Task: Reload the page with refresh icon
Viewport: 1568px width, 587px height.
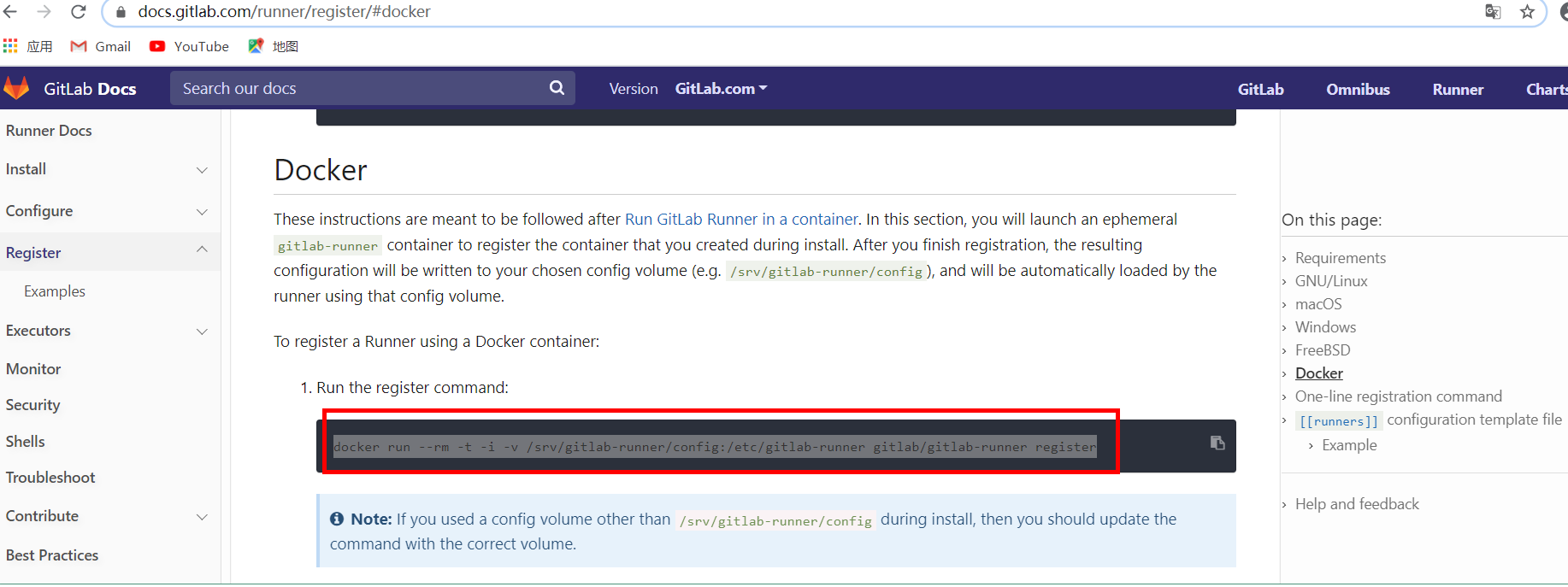Action: coord(78,12)
